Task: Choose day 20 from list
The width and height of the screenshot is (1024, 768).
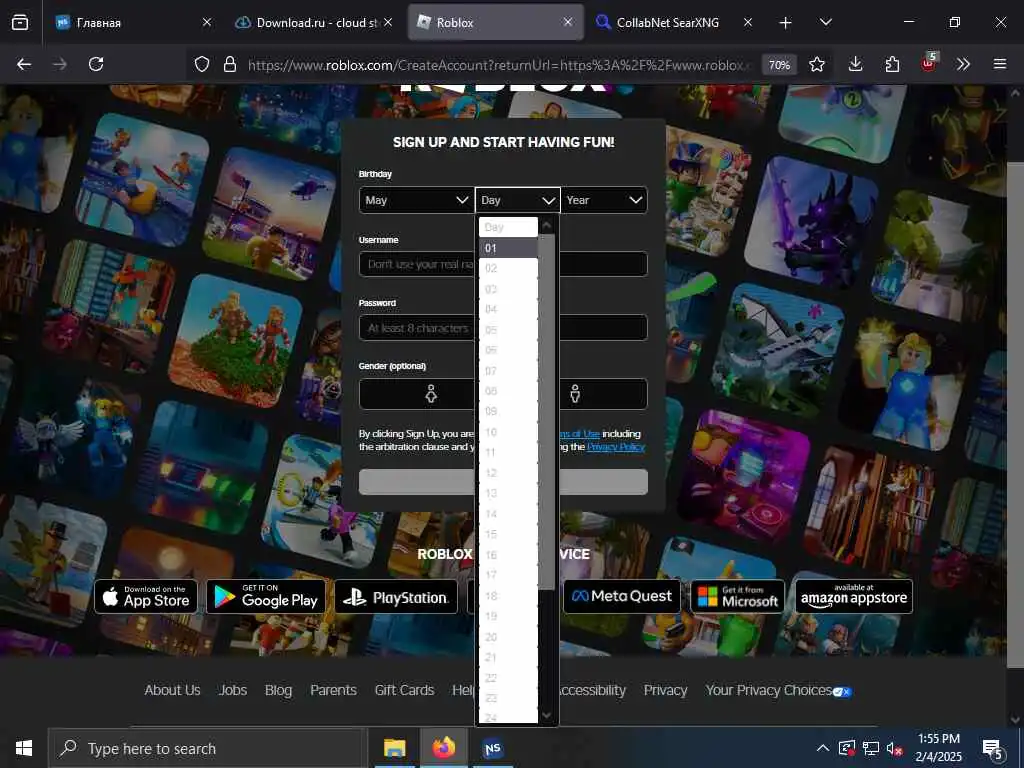Action: coord(508,637)
